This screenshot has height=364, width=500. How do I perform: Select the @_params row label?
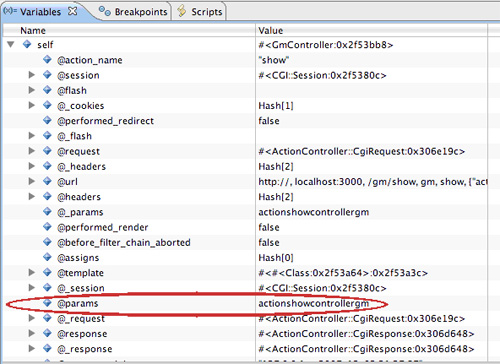point(80,212)
